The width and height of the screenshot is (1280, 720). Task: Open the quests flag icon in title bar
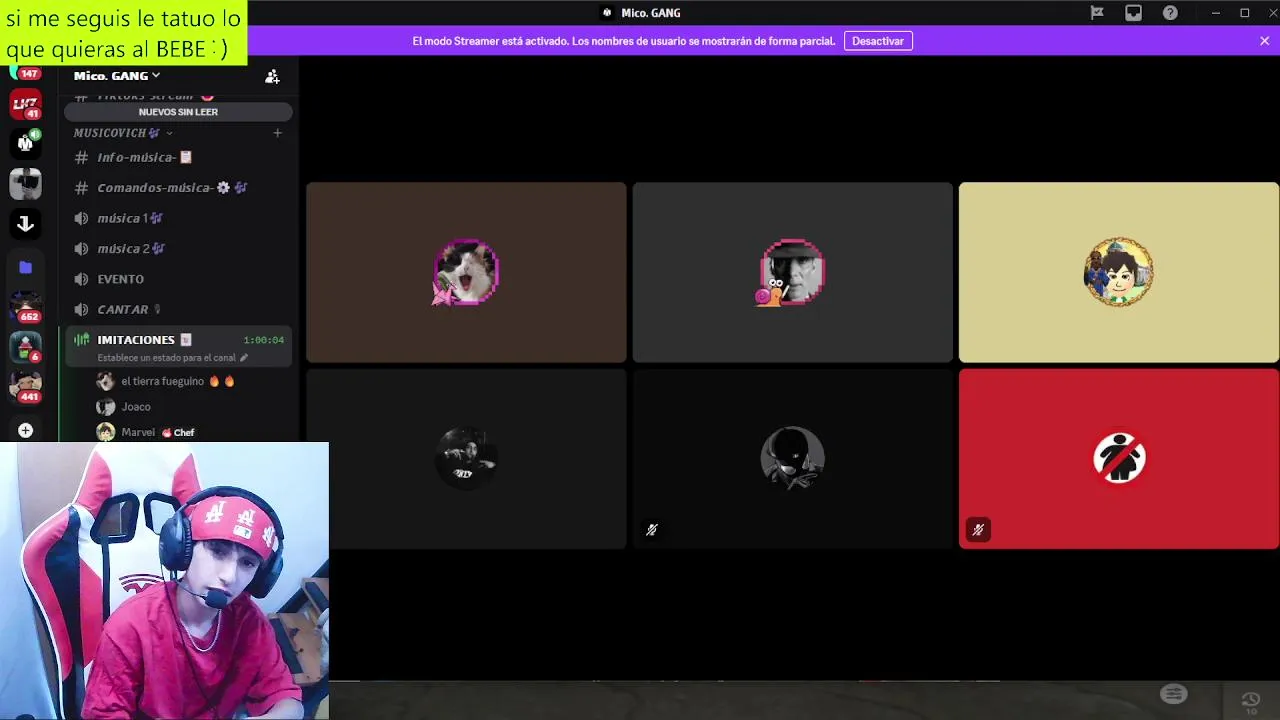(x=1097, y=13)
